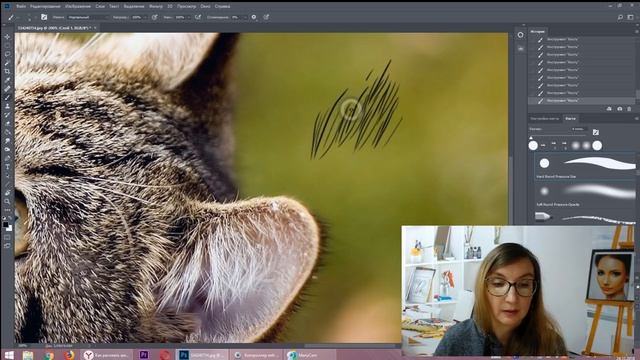This screenshot has width=640, height=360.
Task: Create new document from current history state
Action: [609, 109]
